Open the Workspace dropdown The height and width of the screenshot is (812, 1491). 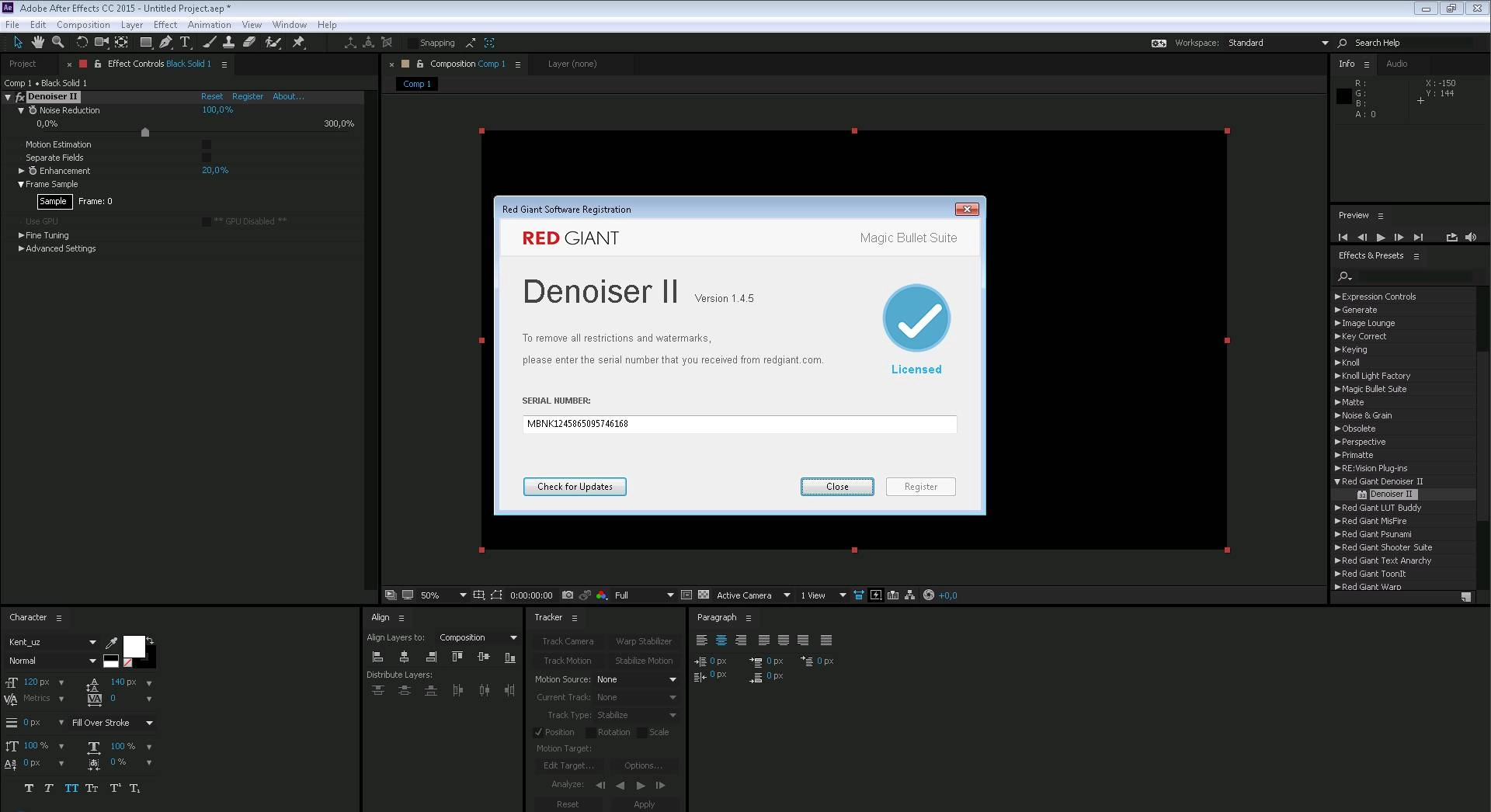1277,43
